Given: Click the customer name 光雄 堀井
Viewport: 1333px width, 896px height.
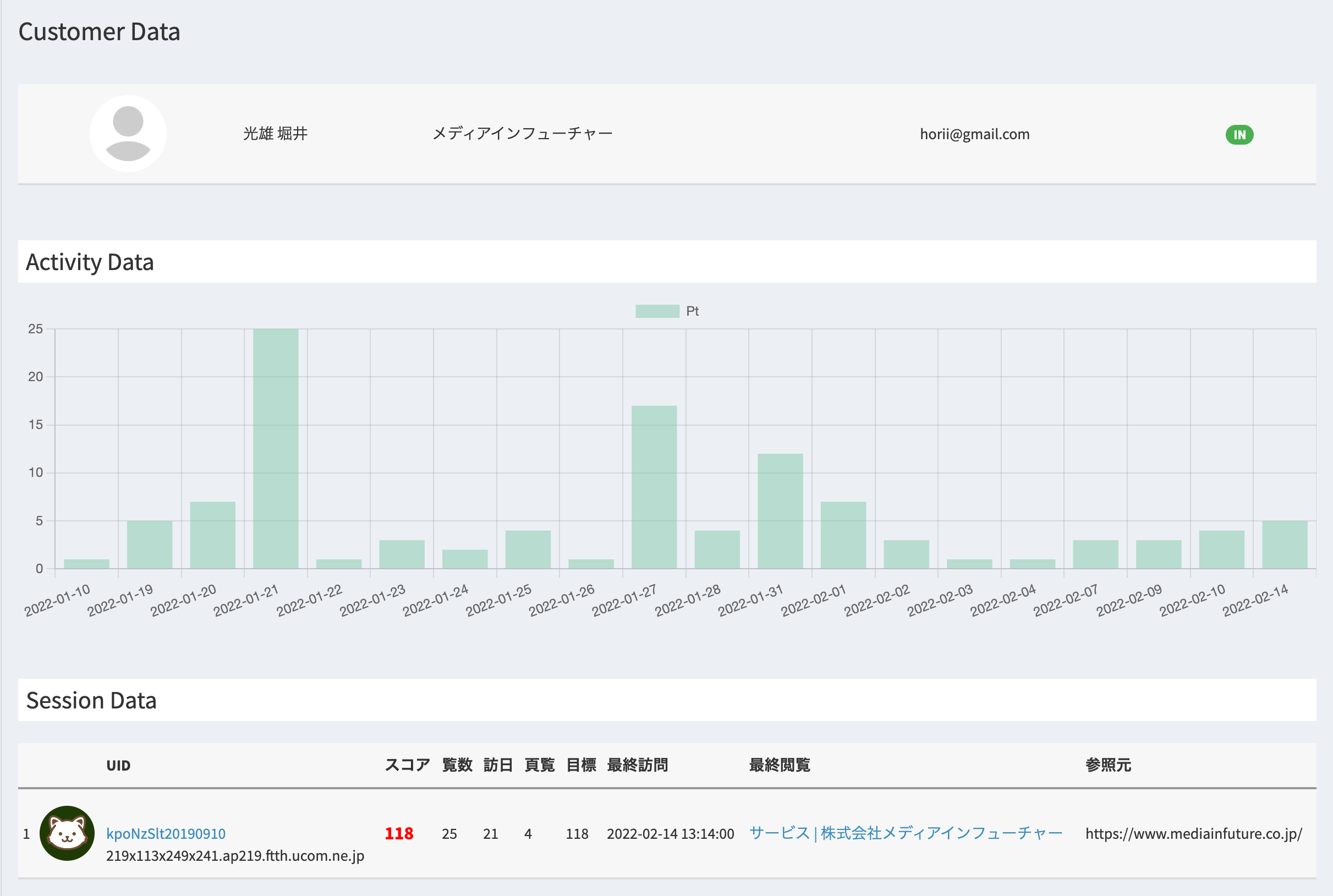Looking at the screenshot, I should click(275, 134).
